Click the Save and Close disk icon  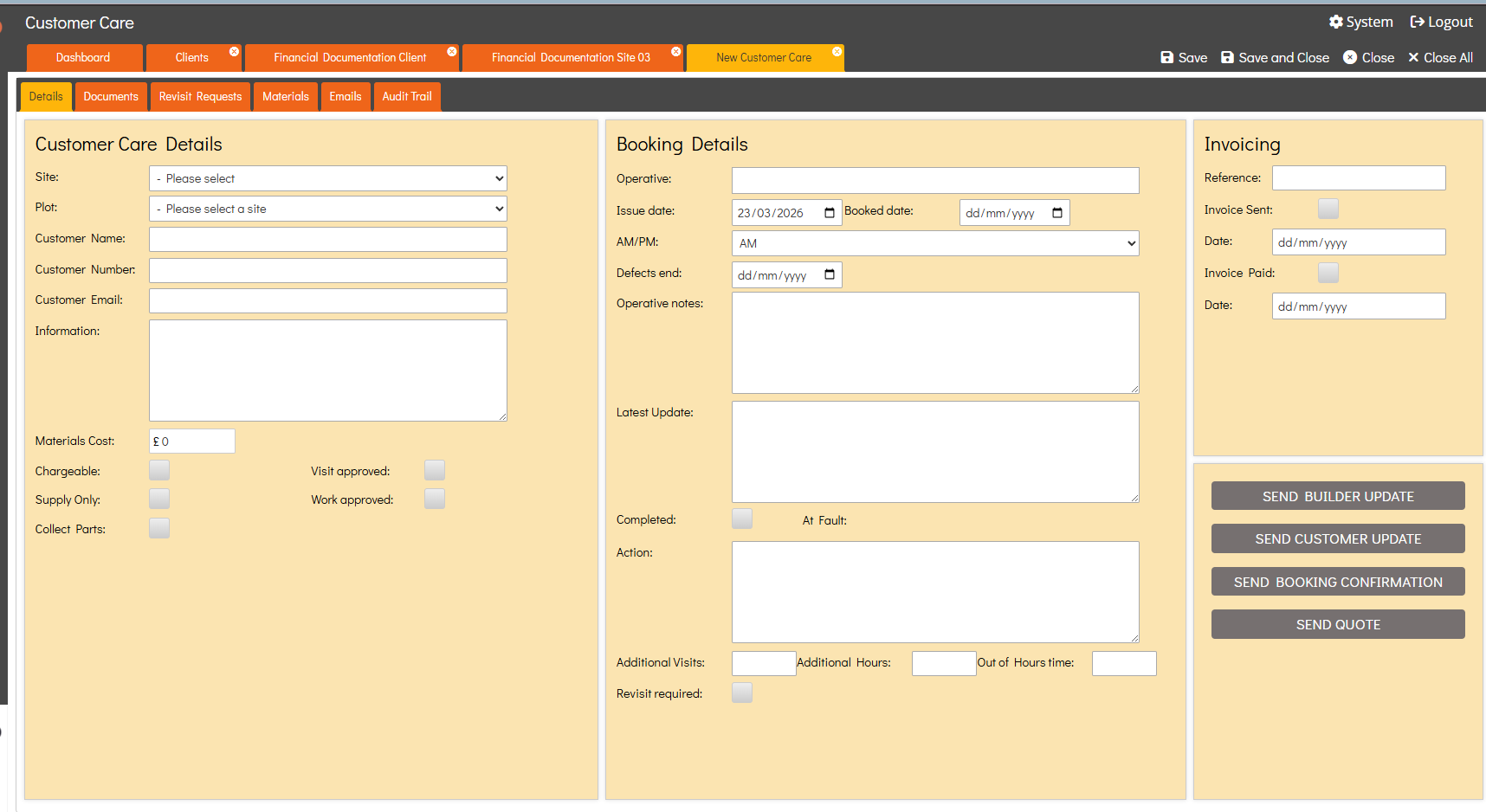click(1227, 57)
